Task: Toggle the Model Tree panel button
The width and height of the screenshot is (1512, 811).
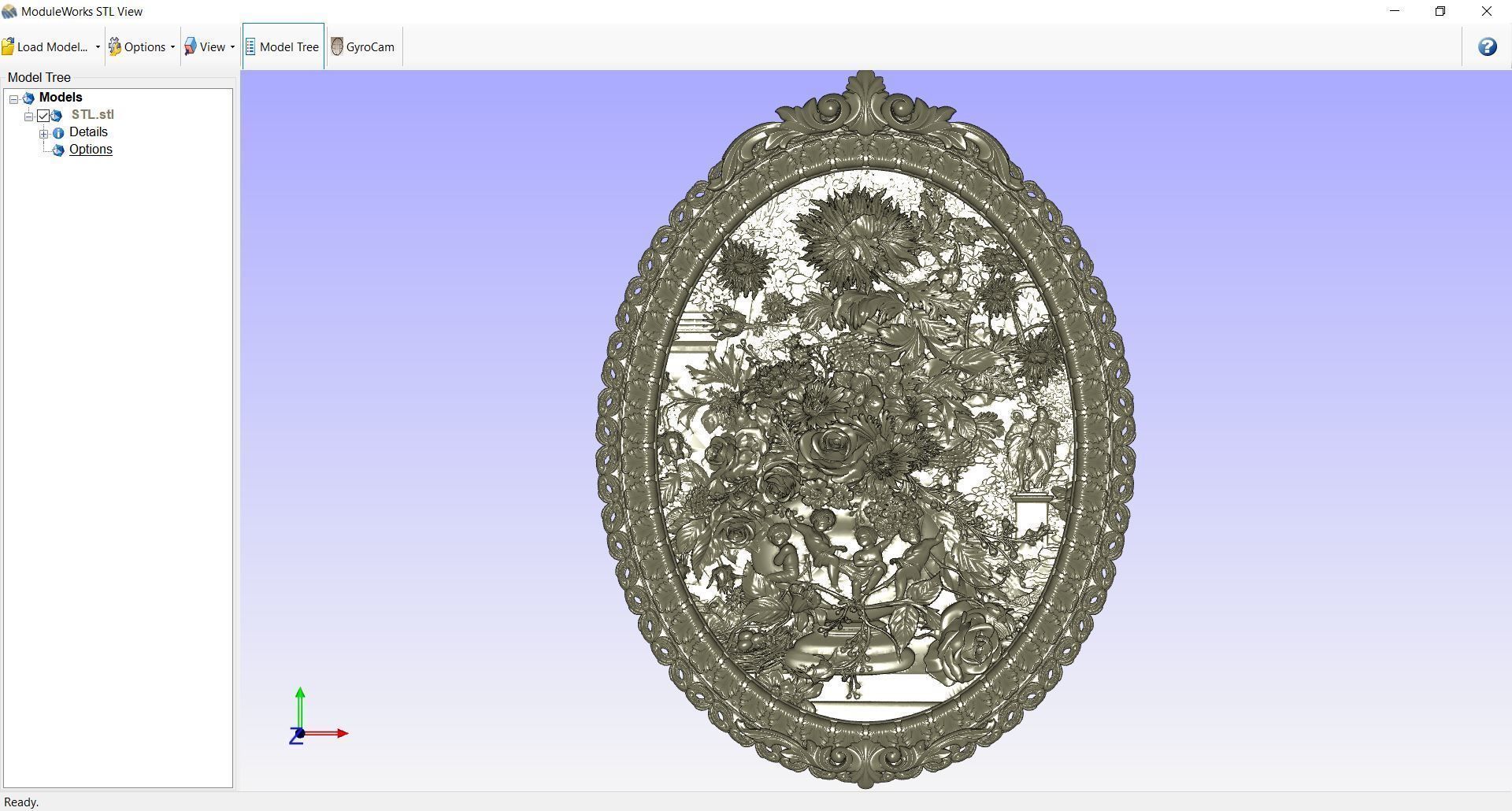Action: [x=283, y=47]
